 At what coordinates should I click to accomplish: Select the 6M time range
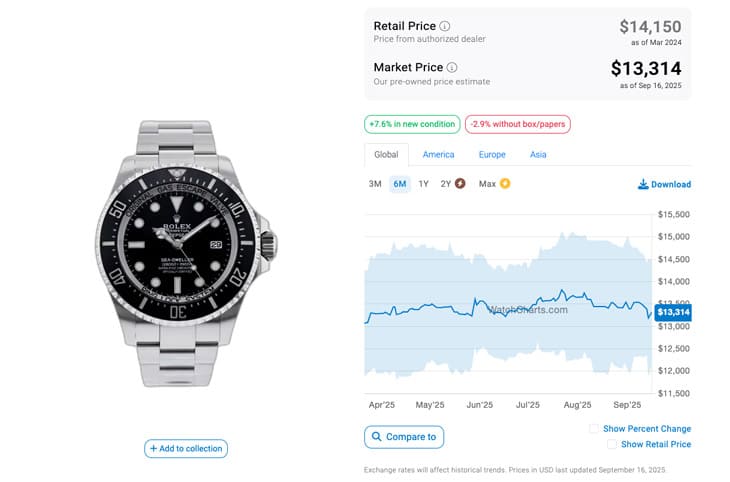[x=399, y=184]
